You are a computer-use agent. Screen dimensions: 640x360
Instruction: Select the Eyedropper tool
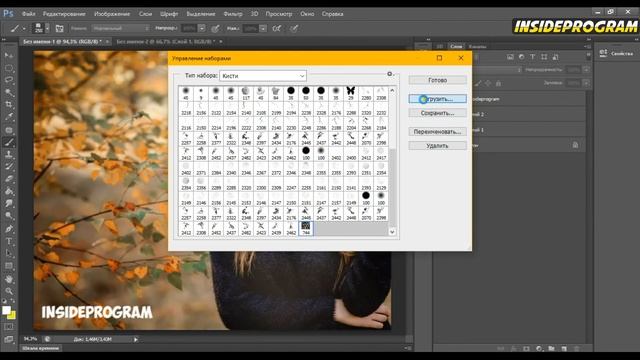click(9, 117)
